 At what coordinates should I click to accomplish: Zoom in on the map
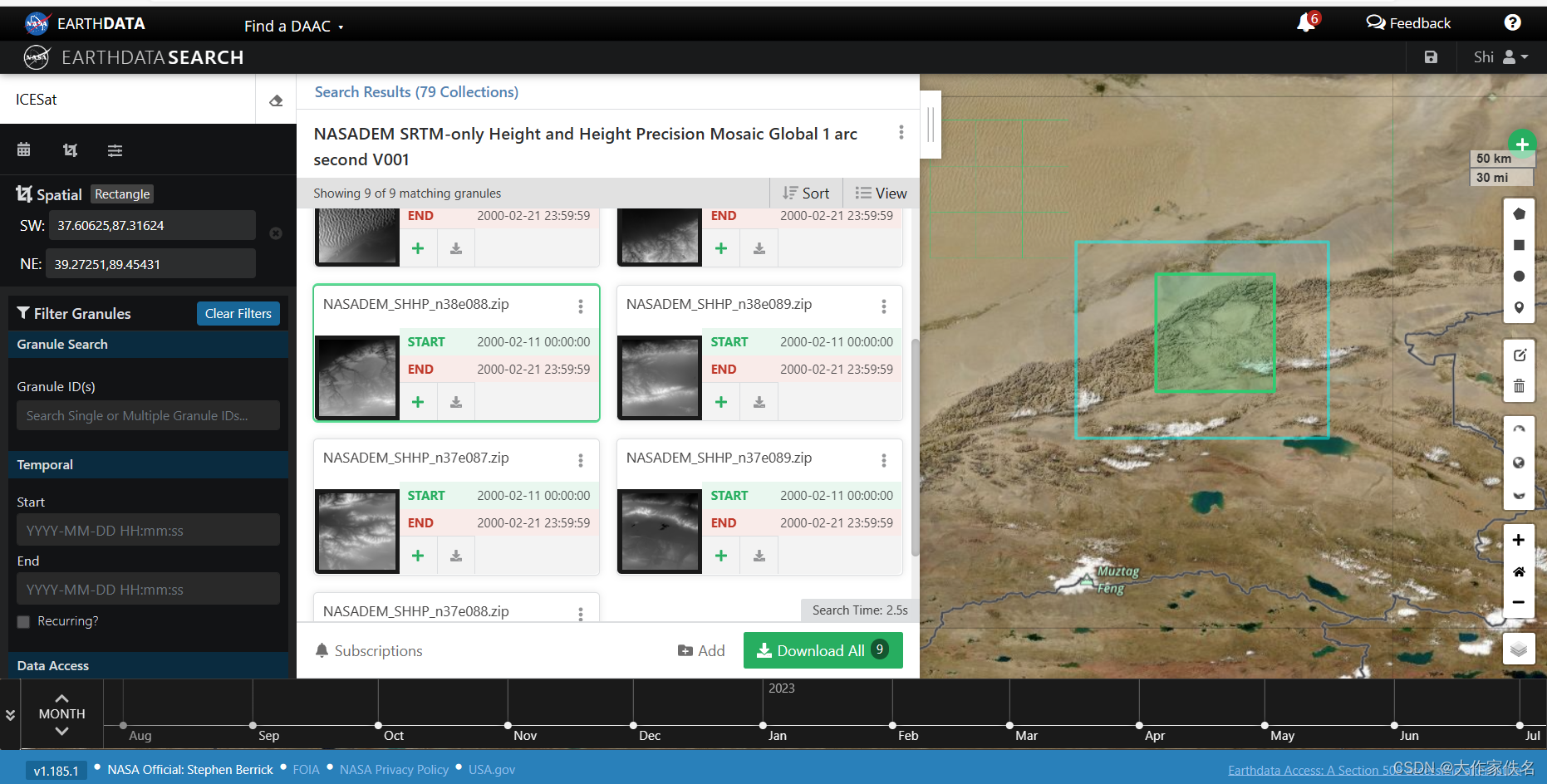pyautogui.click(x=1519, y=540)
